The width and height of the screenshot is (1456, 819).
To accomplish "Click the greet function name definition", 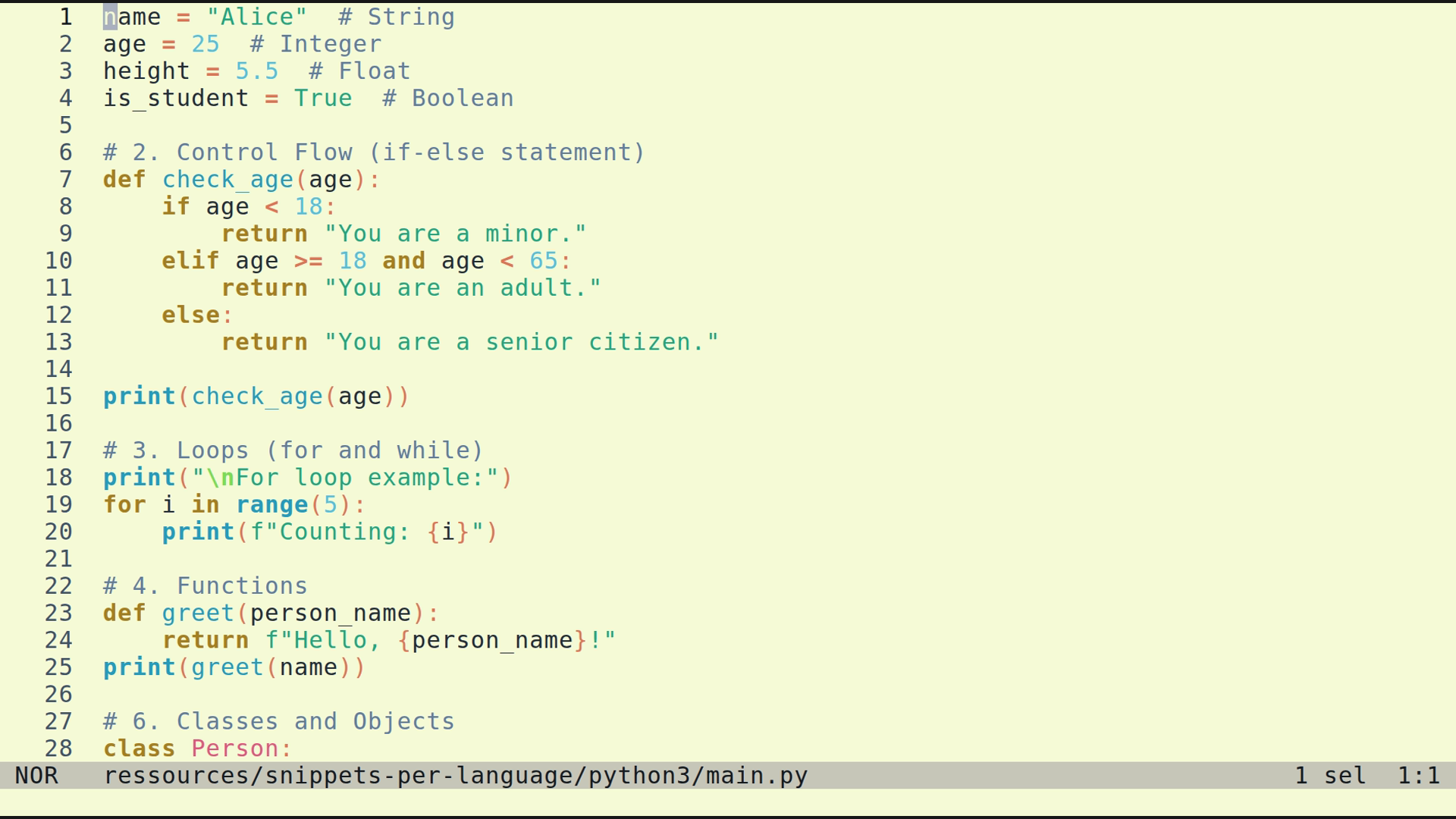I will 197,612.
